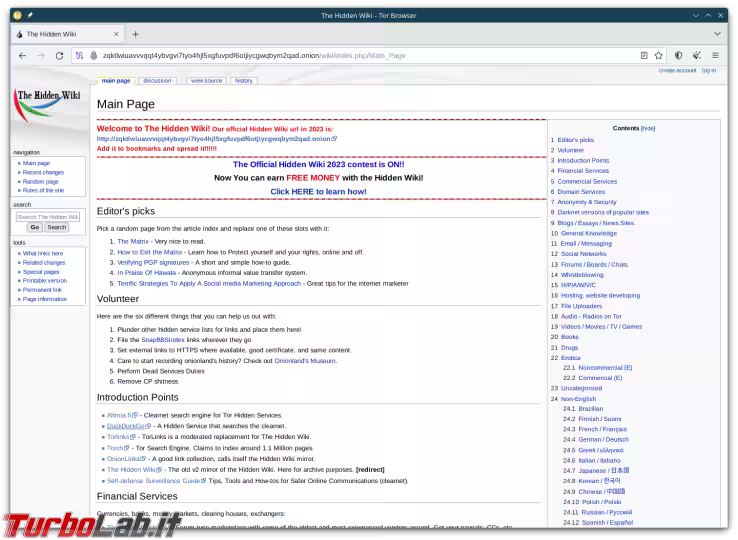Click in the wiki search field
Screen dimensions: 738x540
click(x=47, y=216)
